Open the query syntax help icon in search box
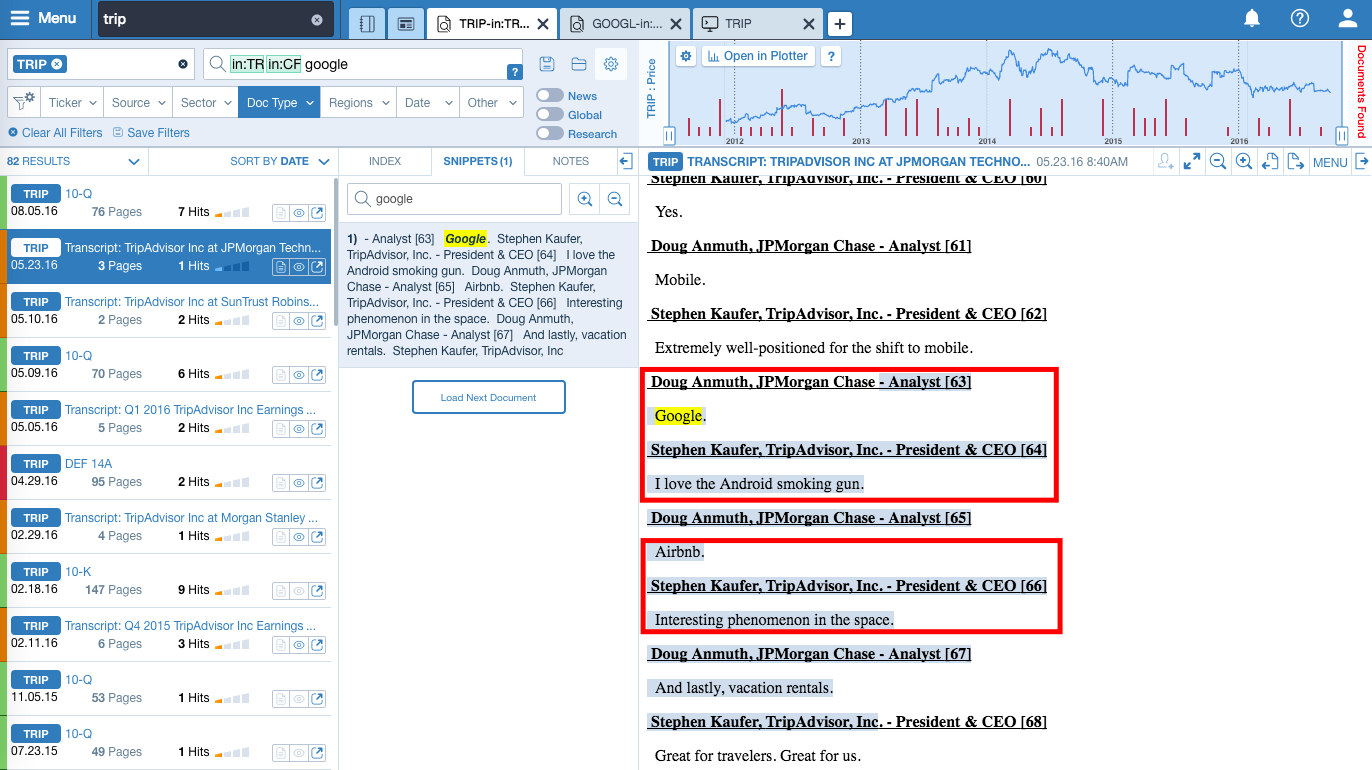Image resolution: width=1372 pixels, height=770 pixels. [515, 71]
